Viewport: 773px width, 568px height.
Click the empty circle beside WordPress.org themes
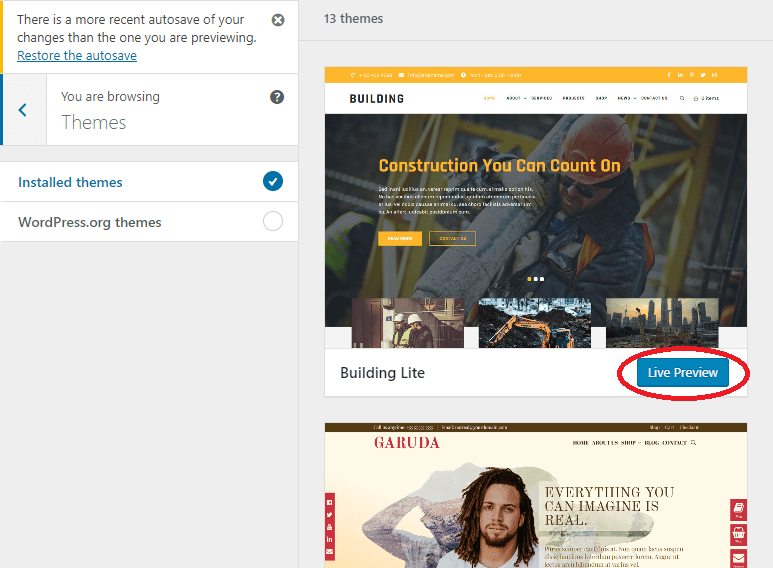tap(273, 221)
